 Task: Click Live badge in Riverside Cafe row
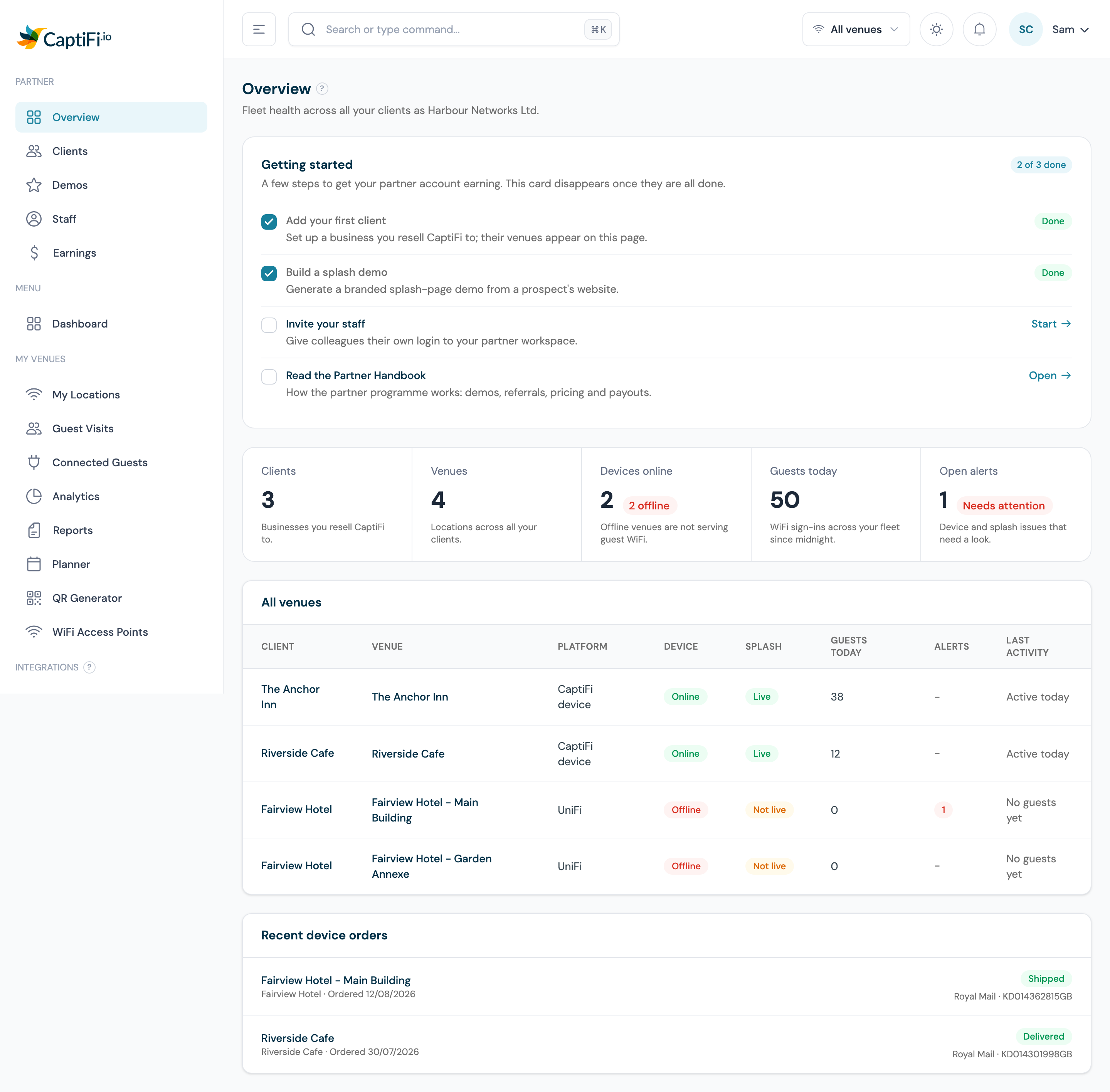(x=762, y=753)
